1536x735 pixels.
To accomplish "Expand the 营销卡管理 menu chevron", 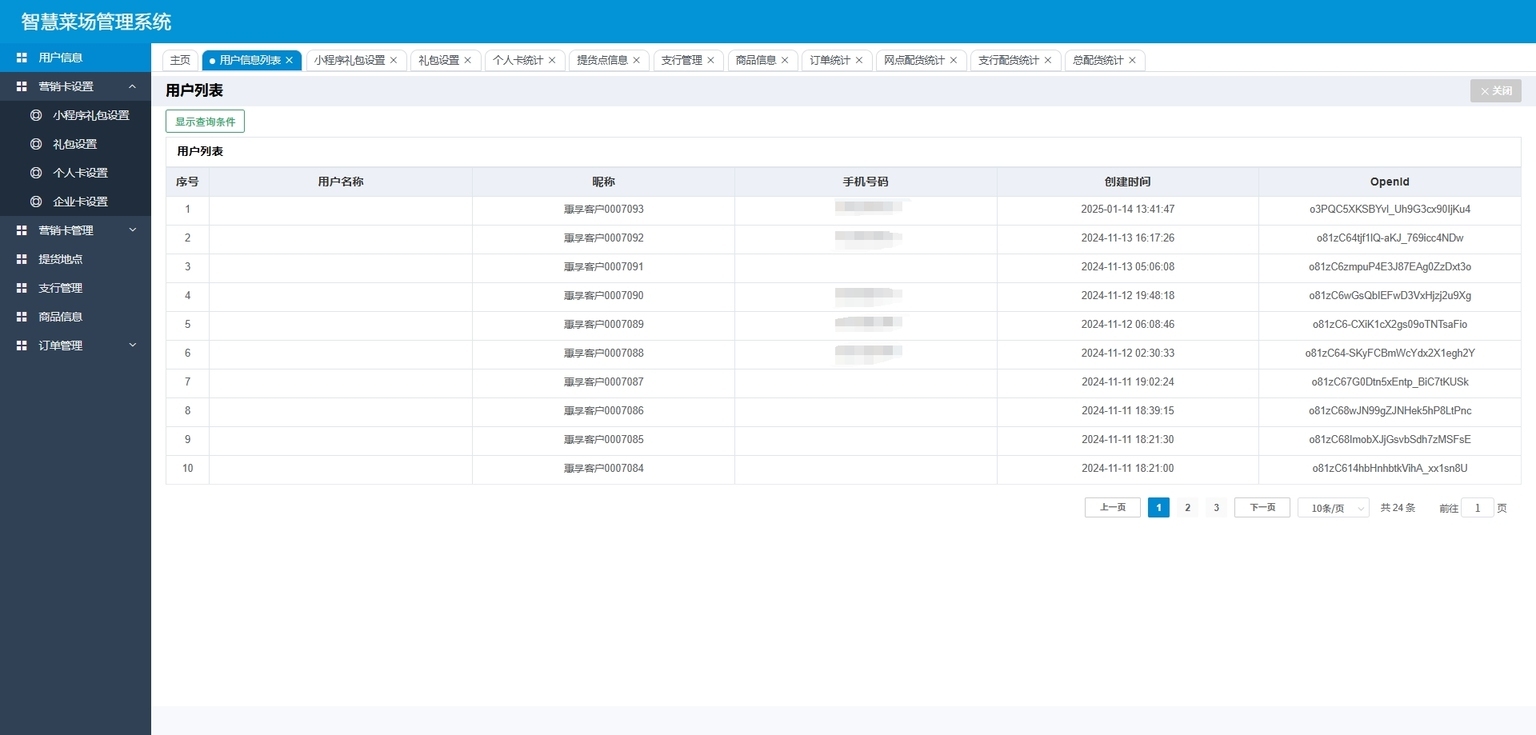I will tap(132, 231).
